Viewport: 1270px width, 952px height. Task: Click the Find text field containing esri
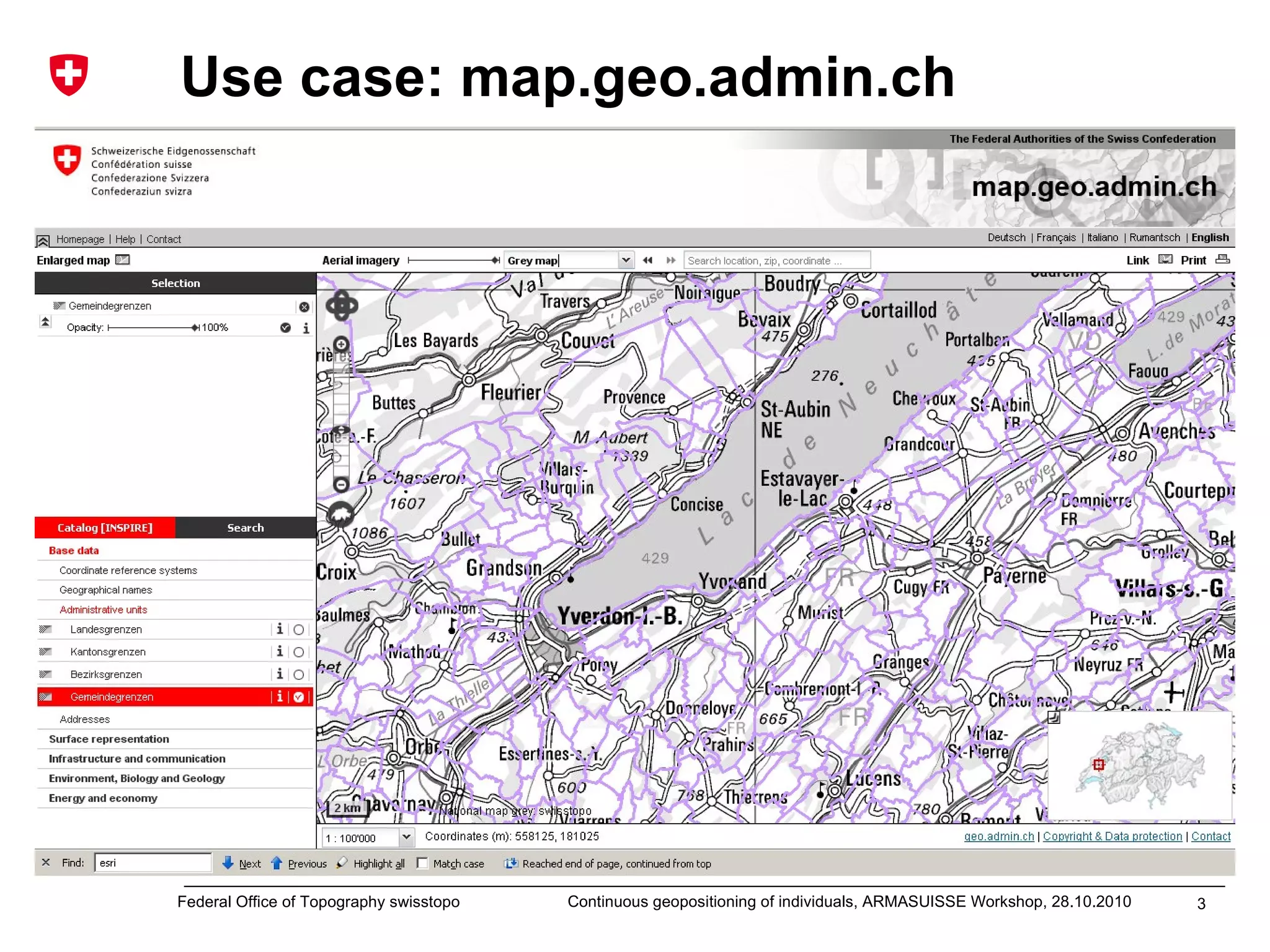tap(153, 863)
